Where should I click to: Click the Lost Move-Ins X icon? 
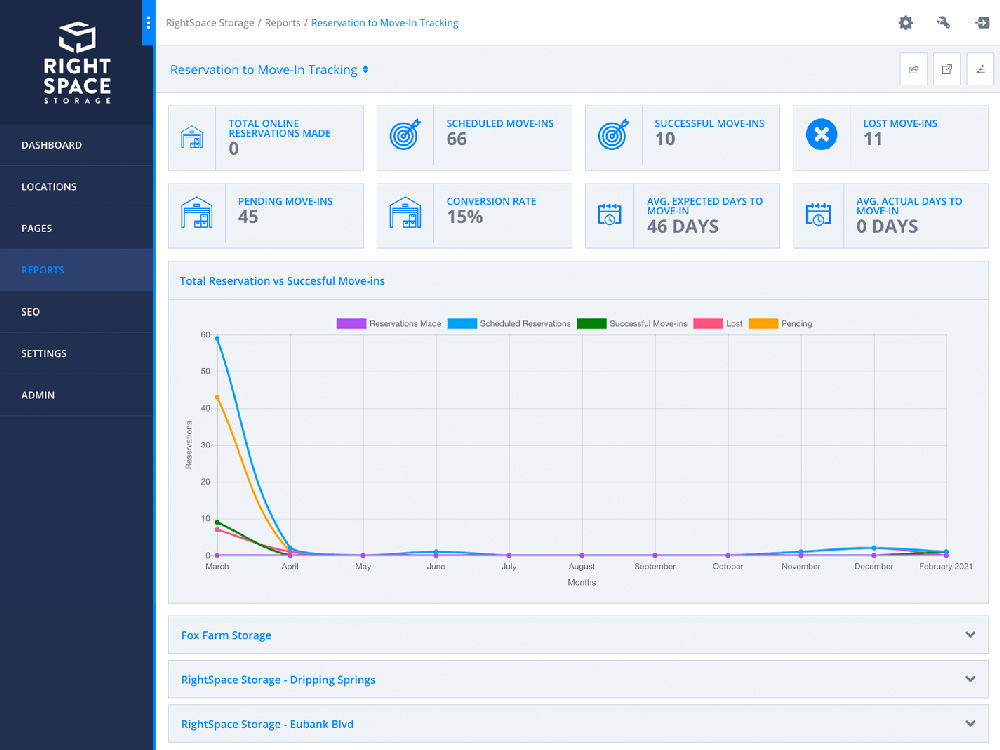[x=821, y=134]
